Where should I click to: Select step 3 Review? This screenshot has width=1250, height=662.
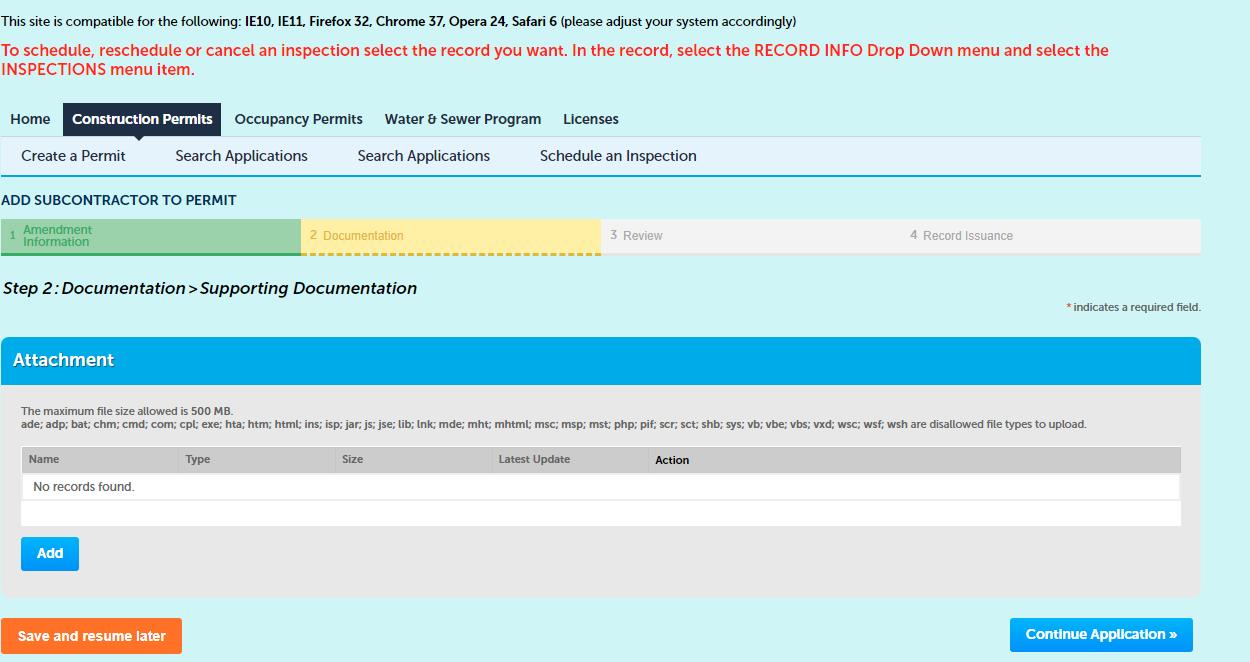751,236
